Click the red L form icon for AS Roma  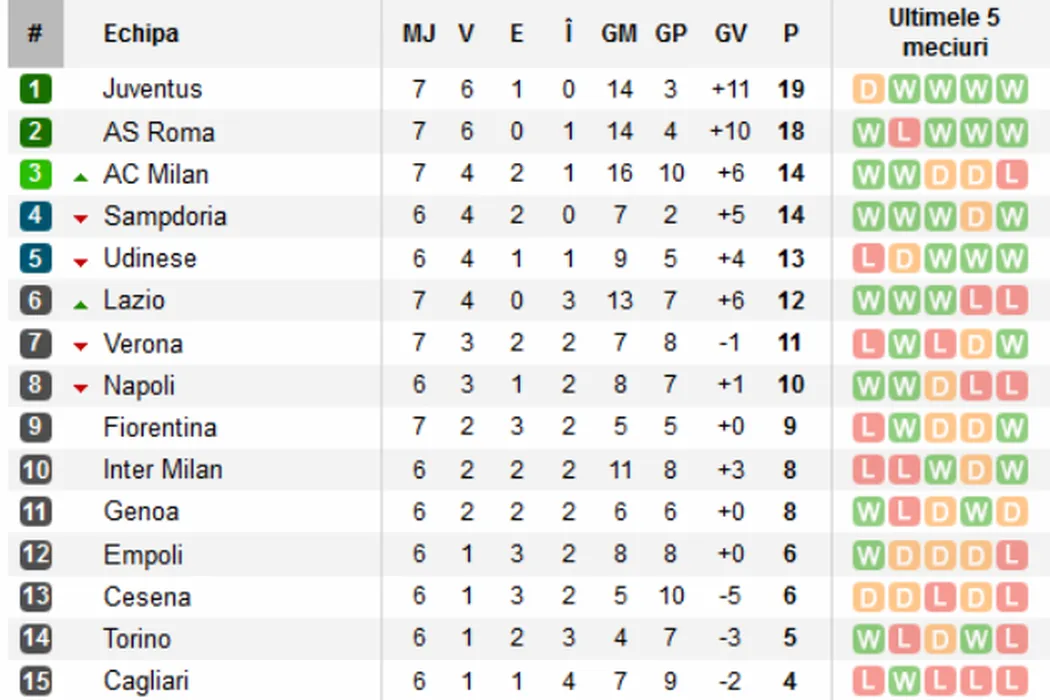pos(904,132)
